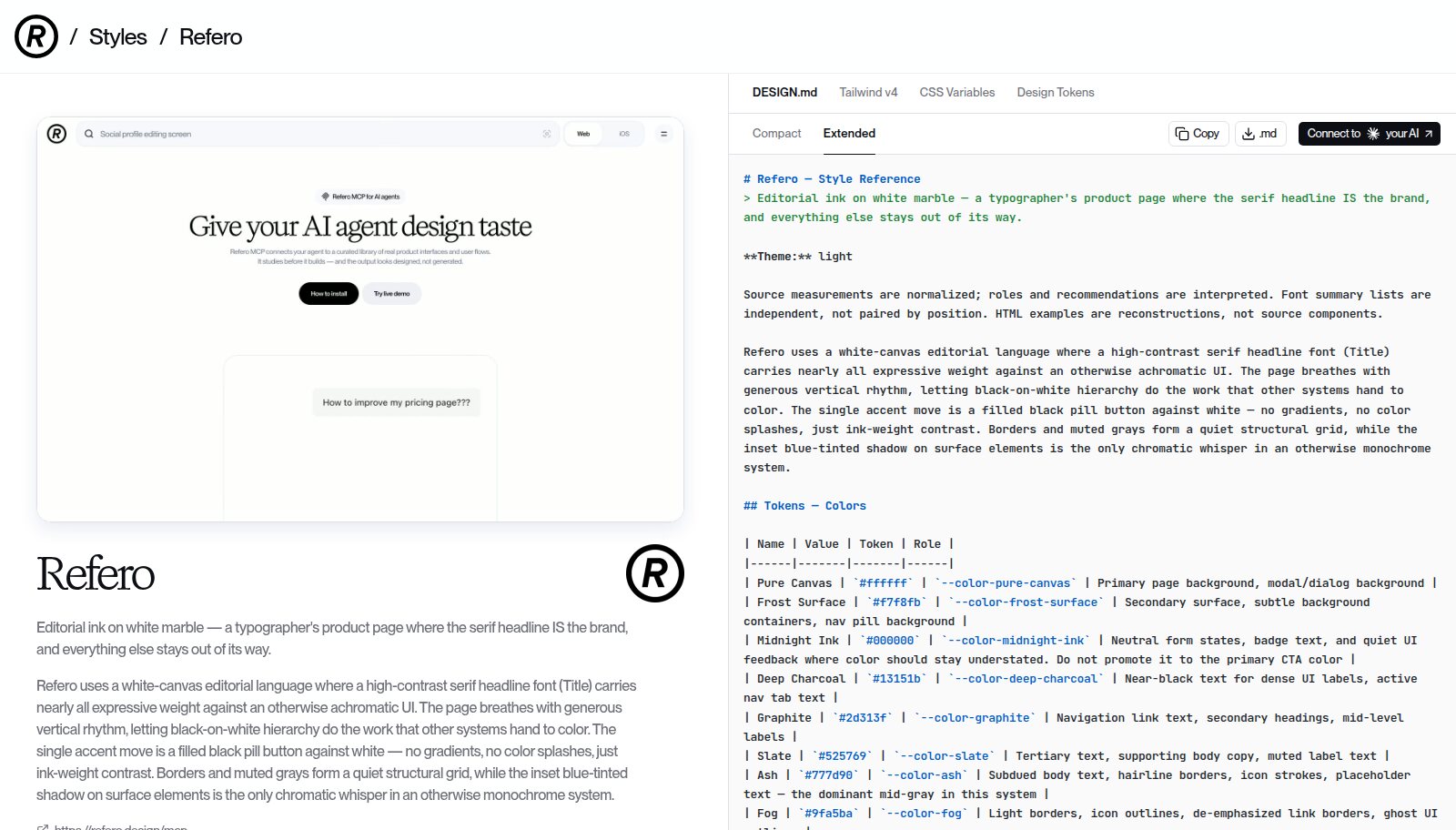Select the iOS toggle in the preview

coord(624,134)
